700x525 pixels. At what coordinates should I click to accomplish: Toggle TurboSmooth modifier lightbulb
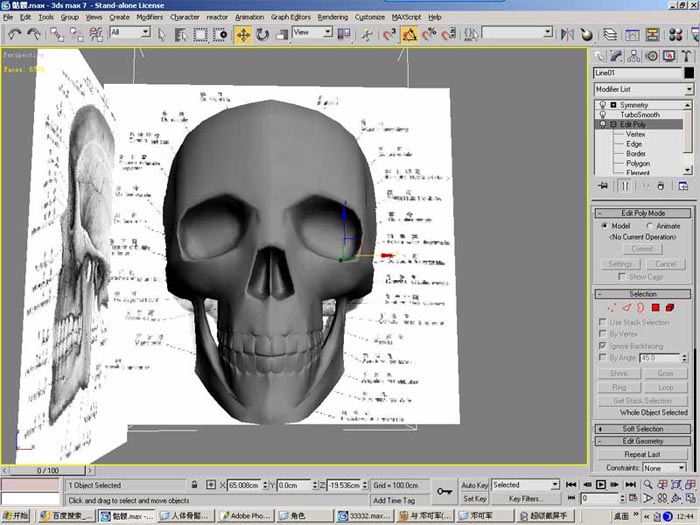(602, 115)
